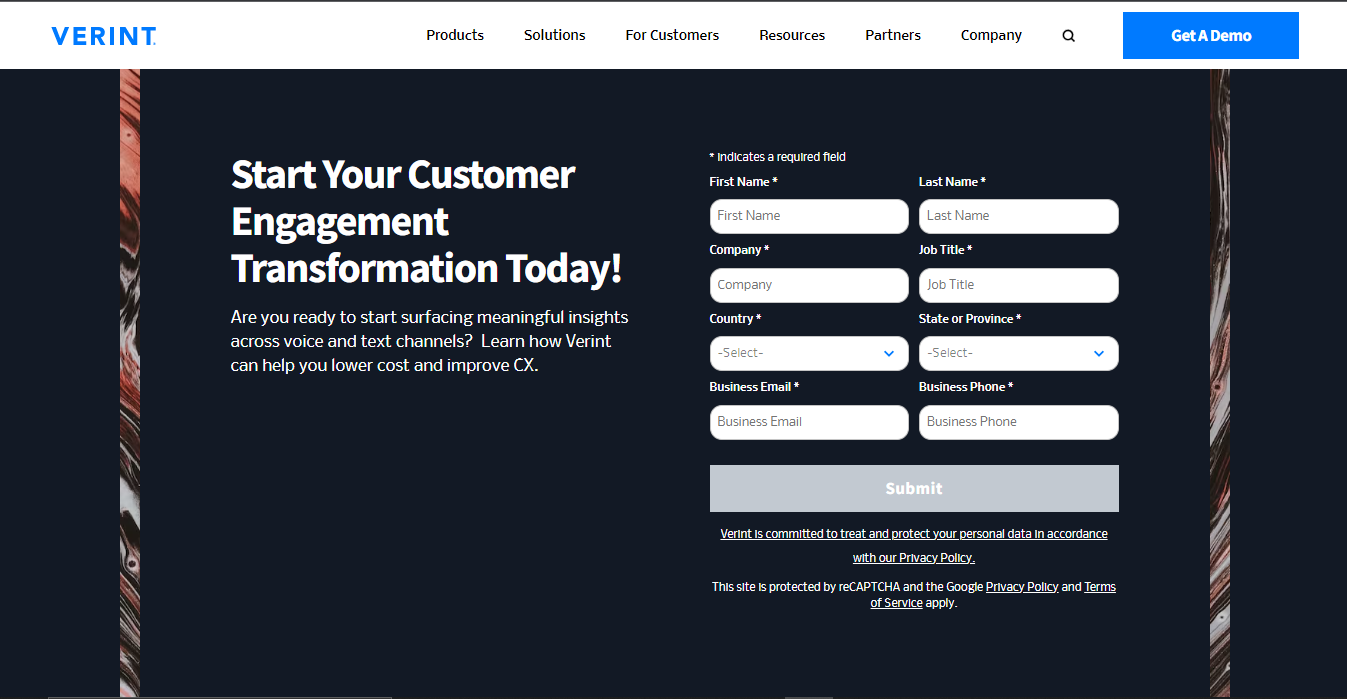Open the Google Privacy Policy link
The width and height of the screenshot is (1347, 699).
[x=1022, y=587]
